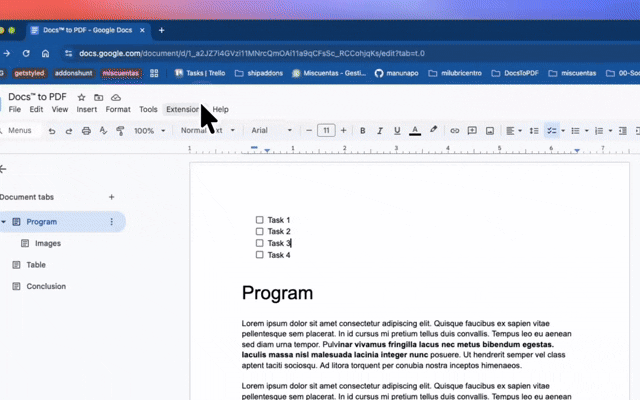Toggle italic formatting
This screenshot has height=400, width=640.
tap(380, 131)
